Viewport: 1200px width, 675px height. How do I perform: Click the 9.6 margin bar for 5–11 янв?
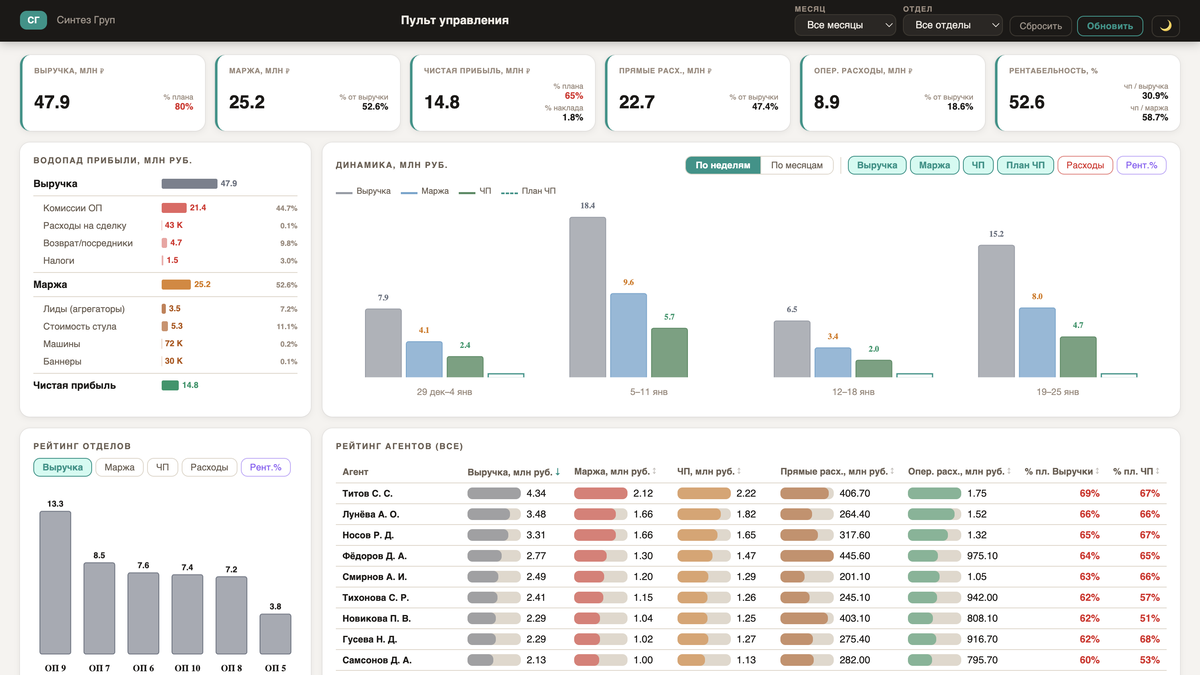tap(628, 335)
